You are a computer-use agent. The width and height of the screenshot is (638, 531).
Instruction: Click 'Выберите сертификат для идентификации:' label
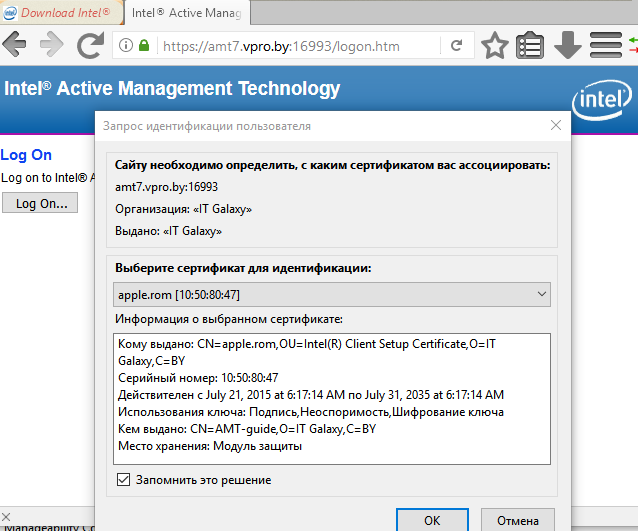pos(243,268)
